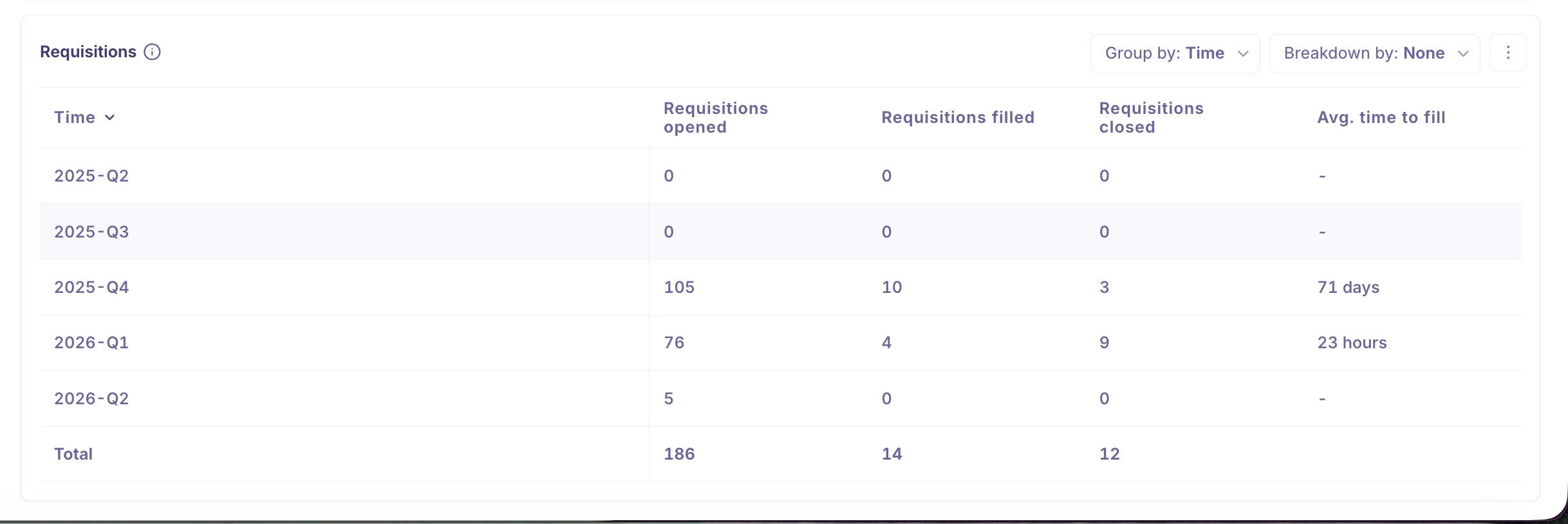Select the 2025-Q2 row

780,176
